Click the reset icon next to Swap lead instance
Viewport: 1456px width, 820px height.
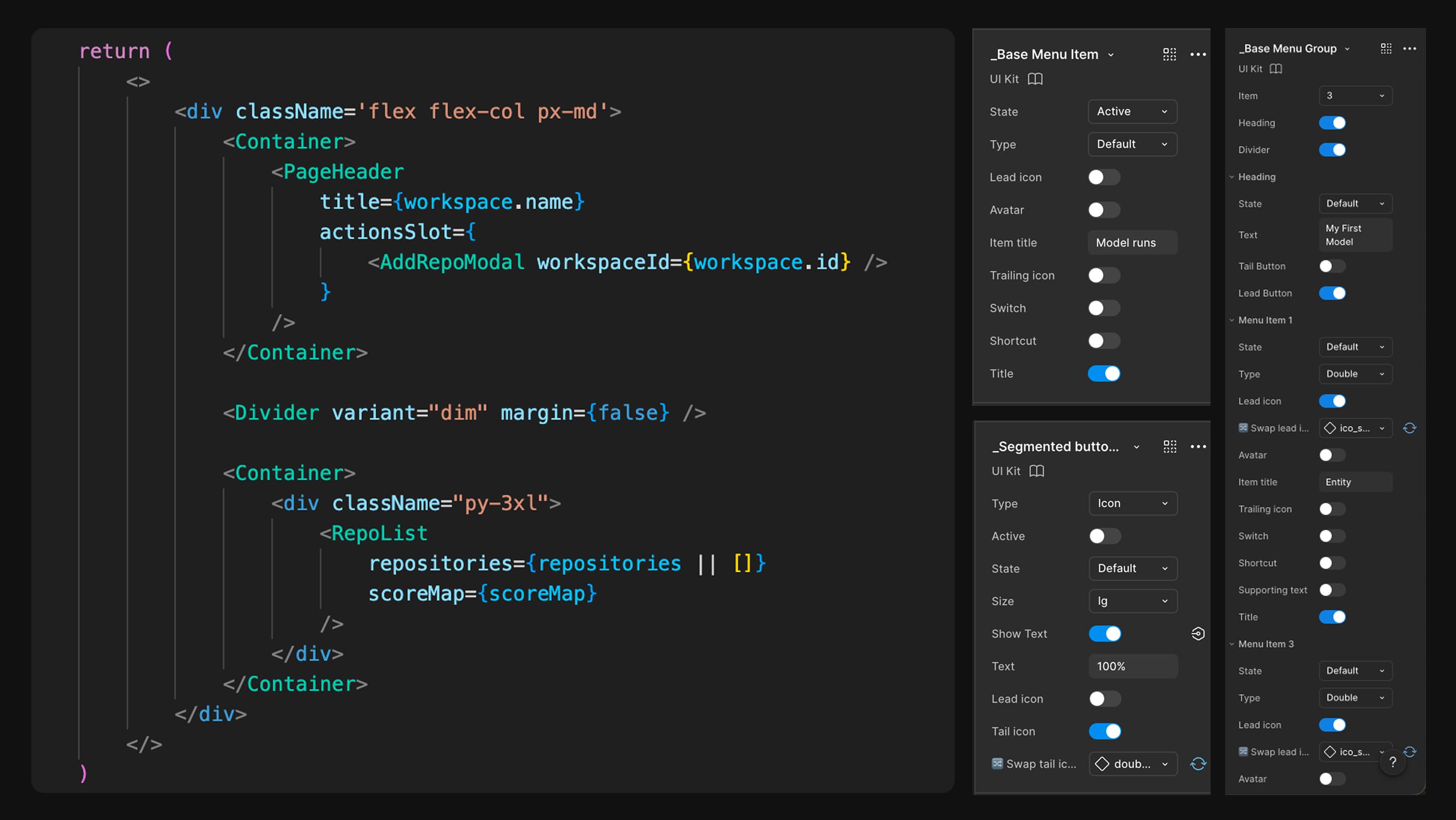[1410, 428]
